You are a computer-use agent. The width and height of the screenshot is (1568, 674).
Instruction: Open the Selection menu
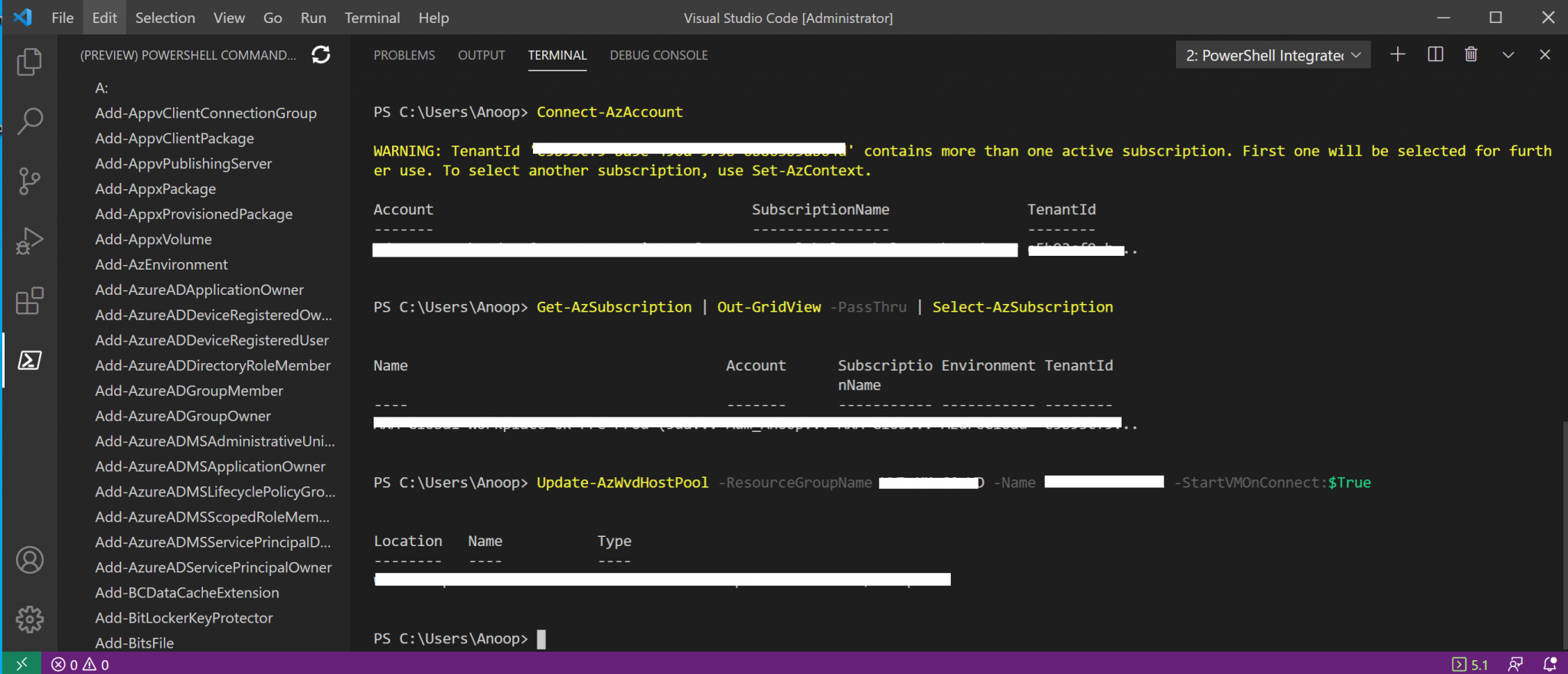pos(165,18)
